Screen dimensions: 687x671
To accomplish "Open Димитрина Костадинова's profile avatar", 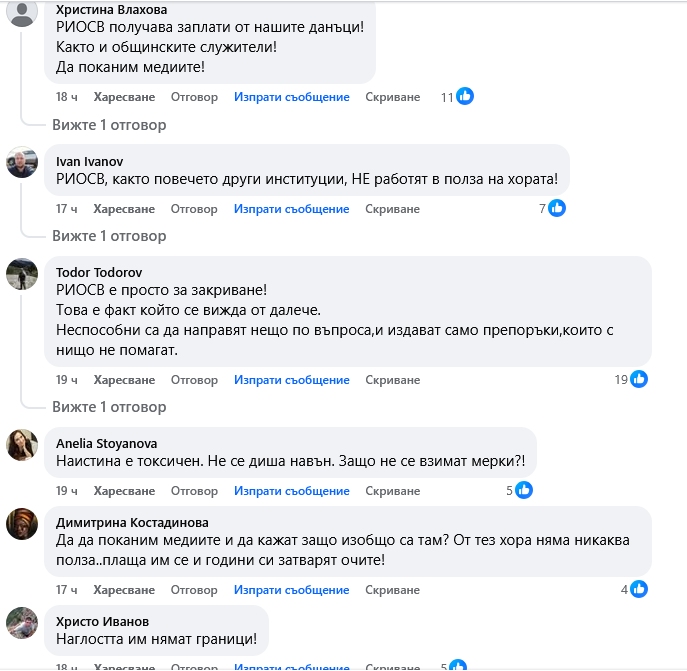I will tap(22, 523).
